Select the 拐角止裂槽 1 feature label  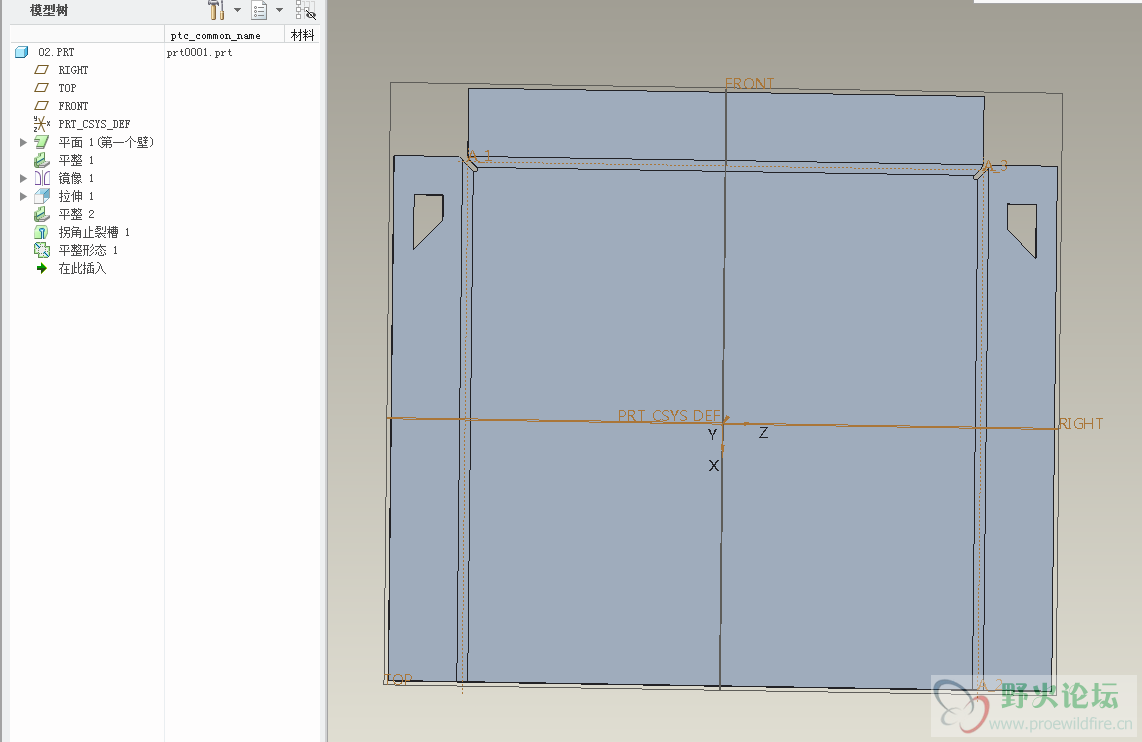[x=94, y=232]
